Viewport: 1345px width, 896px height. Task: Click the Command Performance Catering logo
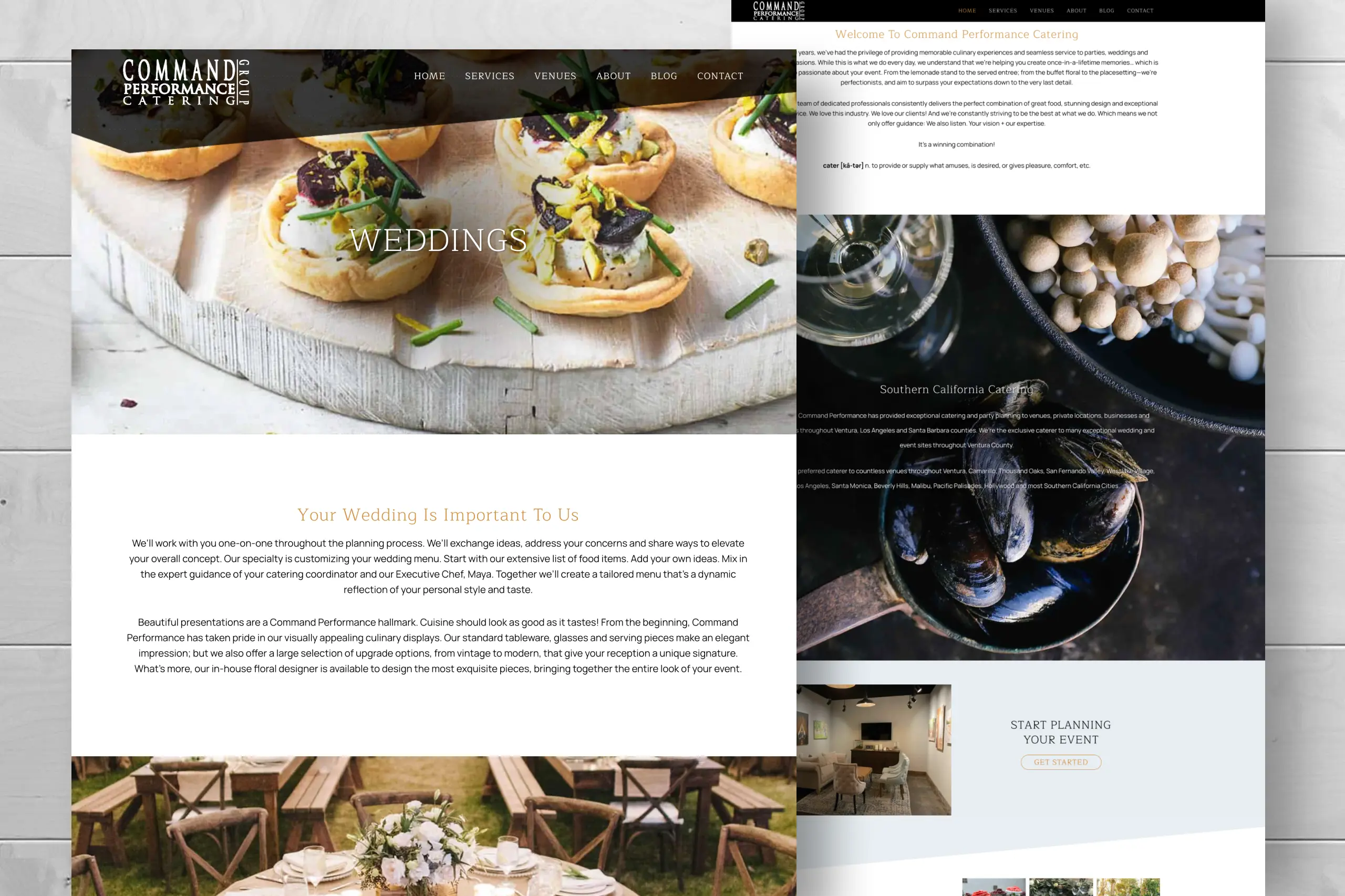[184, 84]
